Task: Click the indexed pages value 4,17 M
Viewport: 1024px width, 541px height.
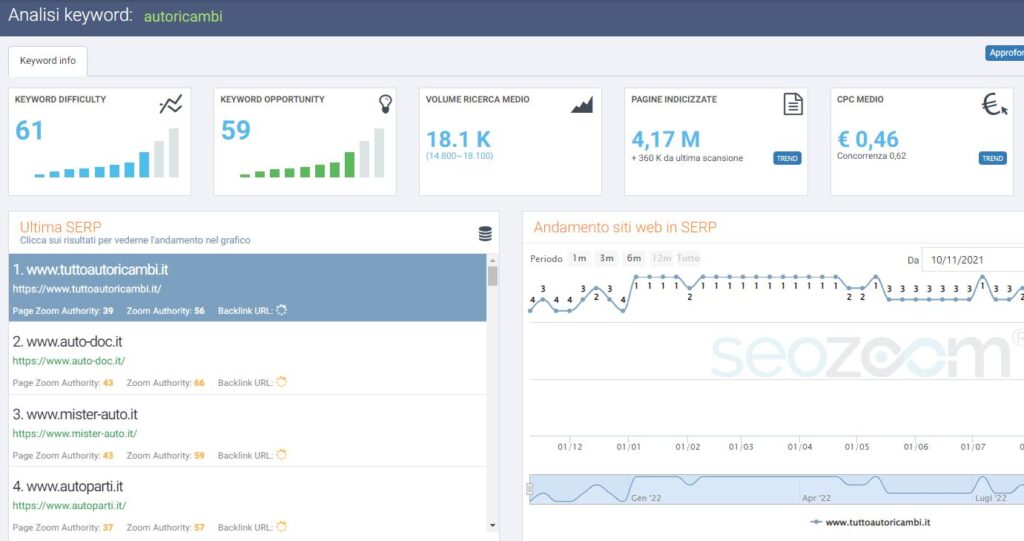Action: tap(665, 139)
